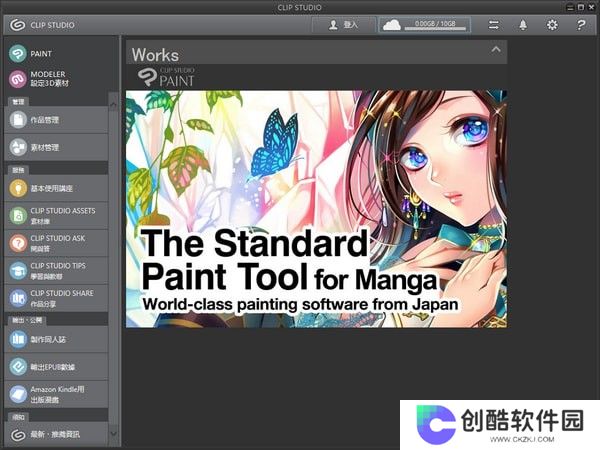Open CLIP STUDIO ASK Q&A
The image size is (600, 450).
click(56, 243)
